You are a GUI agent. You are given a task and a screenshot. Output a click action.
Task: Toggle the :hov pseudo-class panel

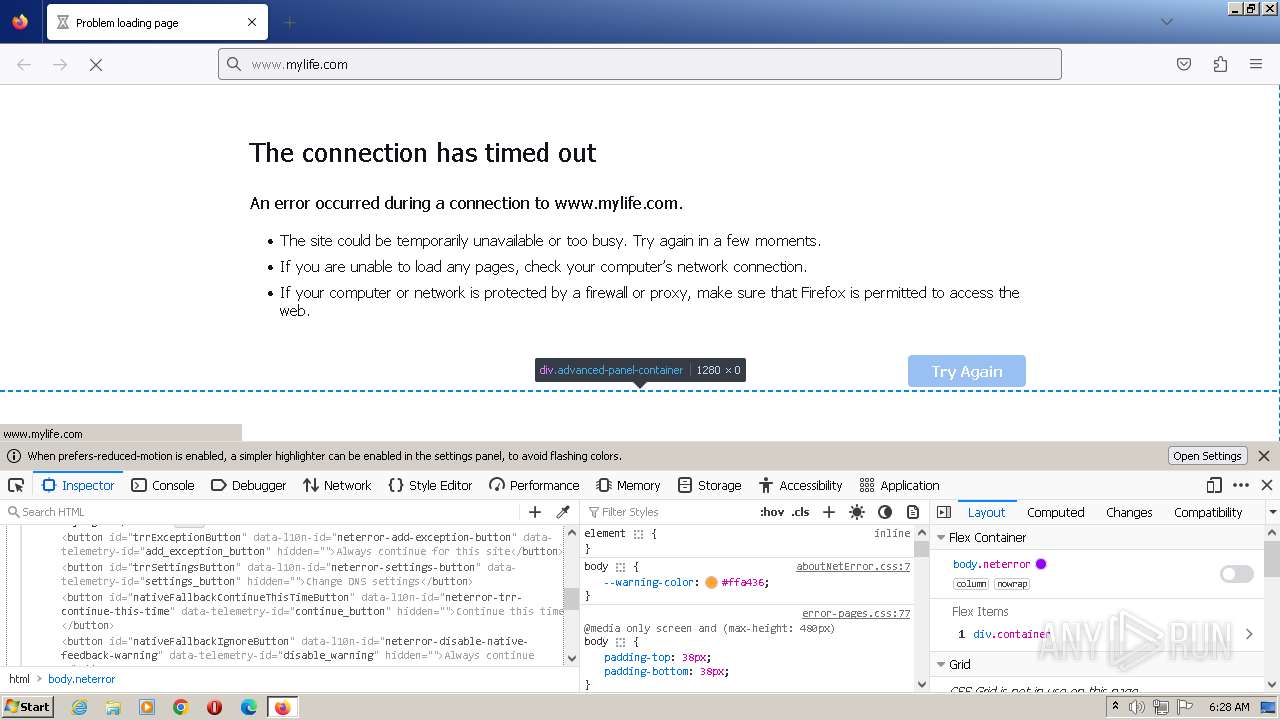772,512
